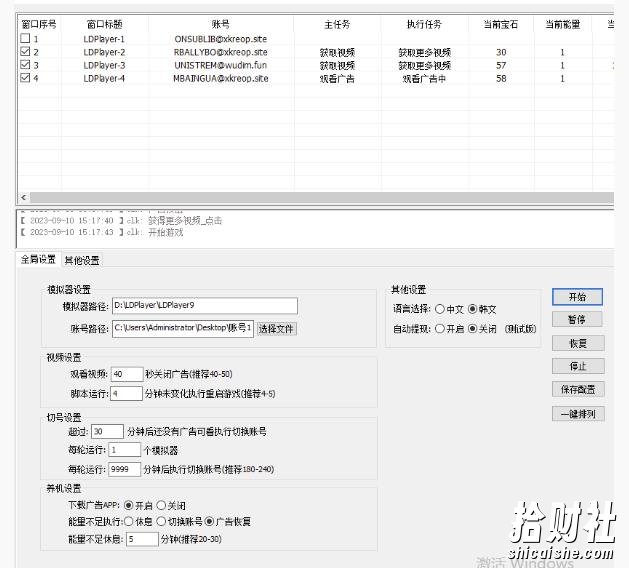Edit the 脚本运行 minutes field

click(126, 393)
